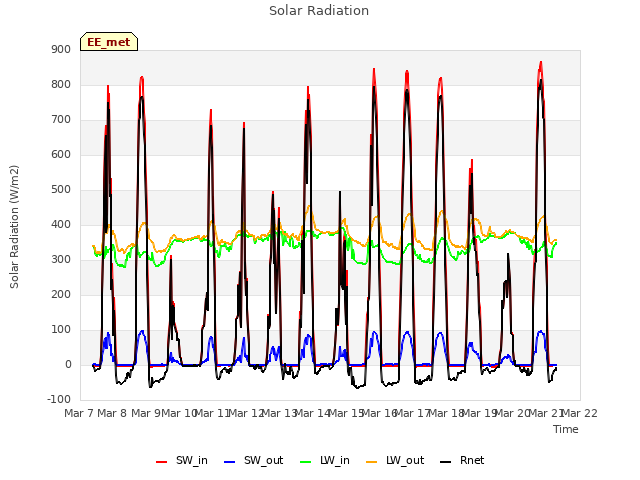Viewport: 640px width, 480px height.
Task: Click the Mar 14 x-axis tick label
Action: [313, 413]
